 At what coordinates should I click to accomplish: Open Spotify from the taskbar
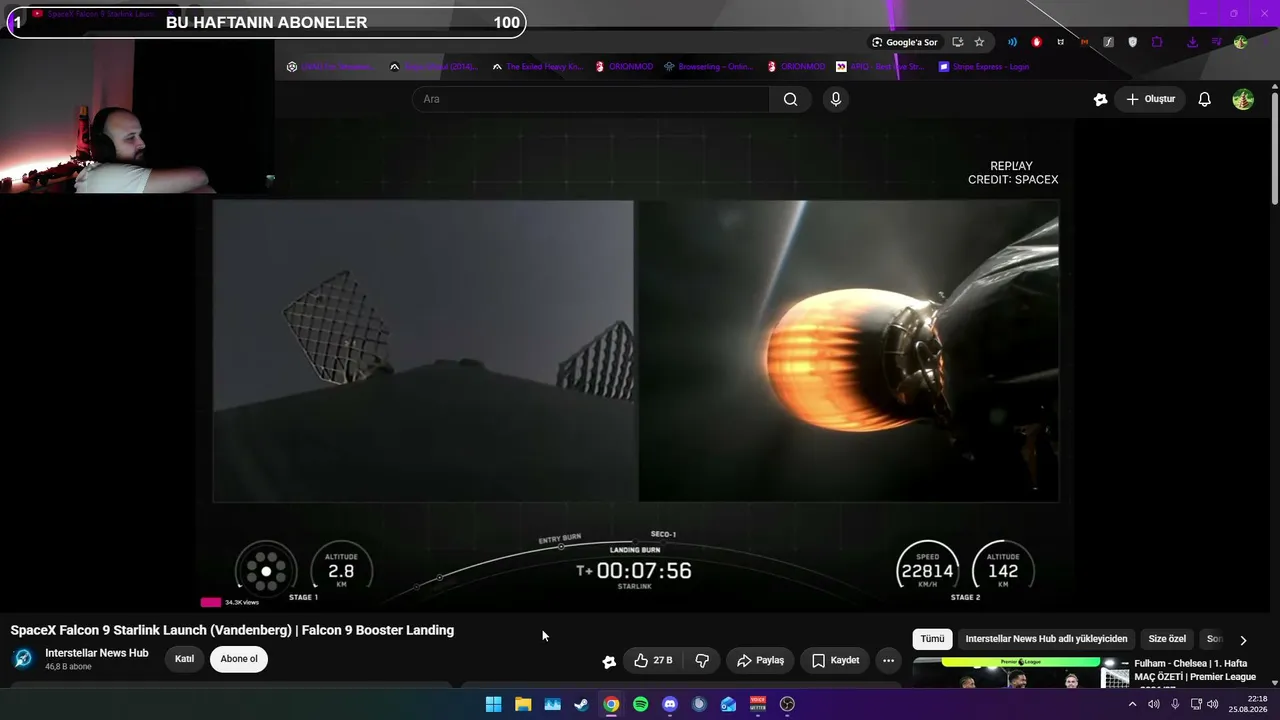(x=640, y=704)
